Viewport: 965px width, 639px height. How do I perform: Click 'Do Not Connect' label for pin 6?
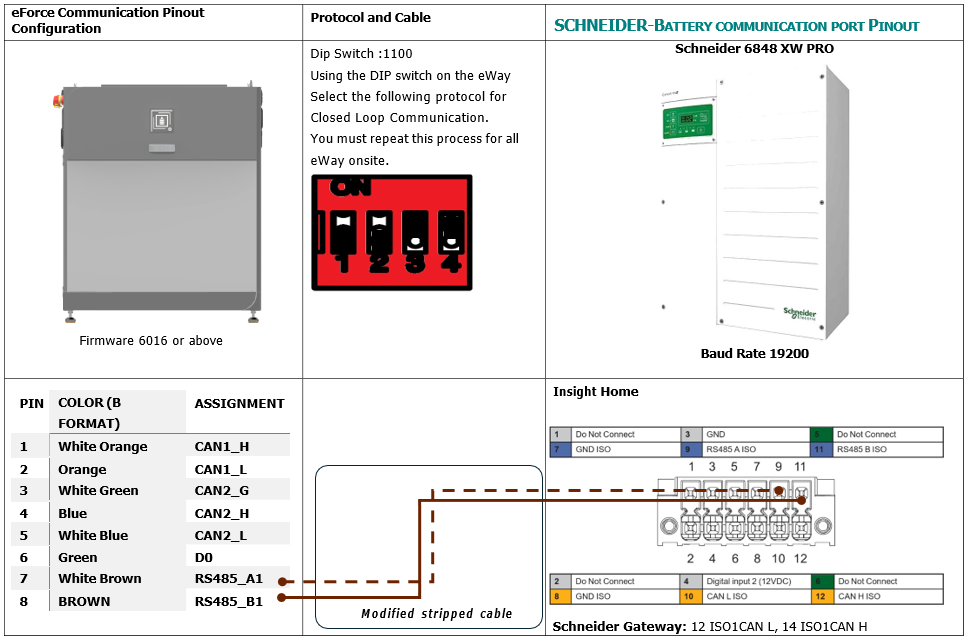pyautogui.click(x=868, y=581)
